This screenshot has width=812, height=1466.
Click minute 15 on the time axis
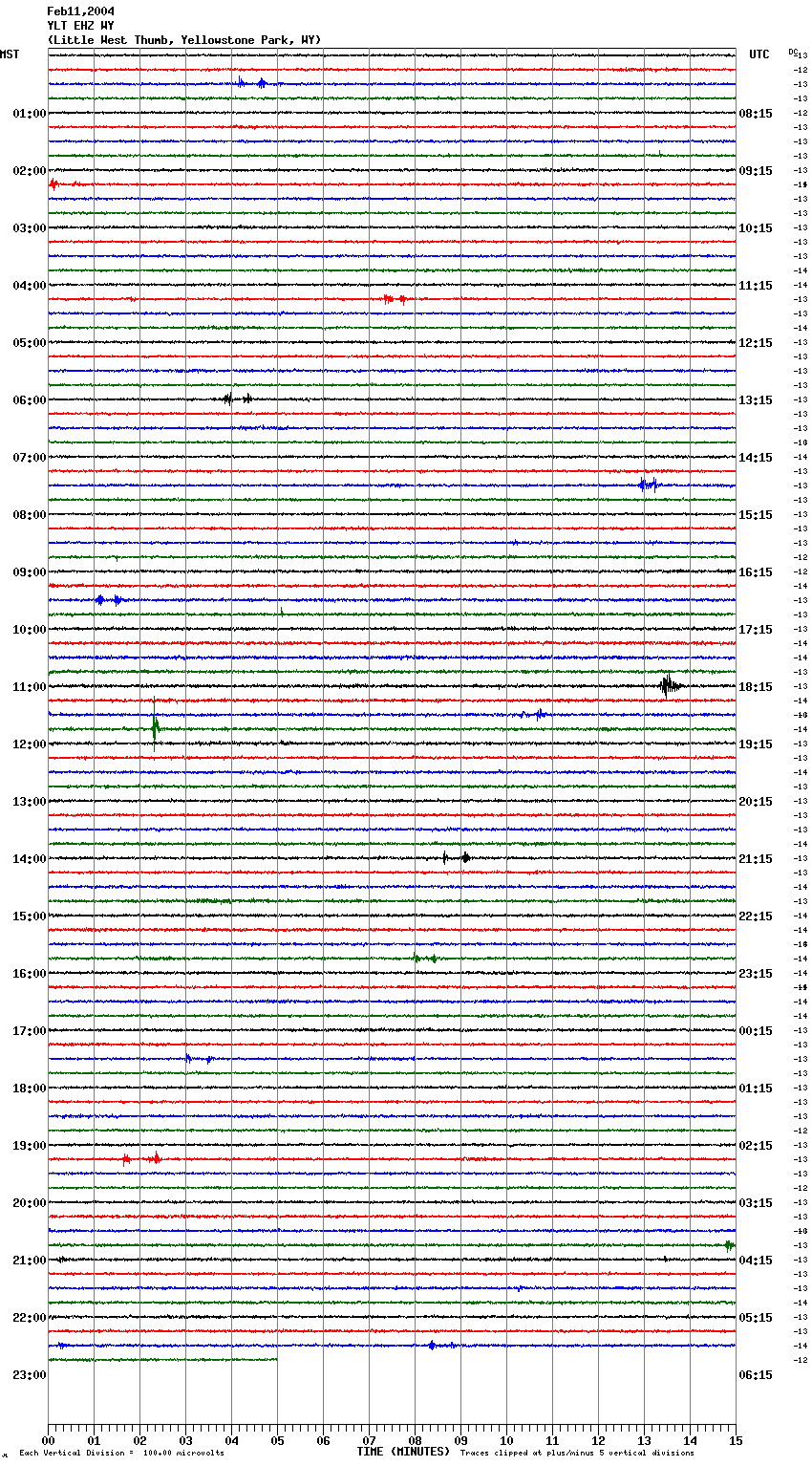736,1440
